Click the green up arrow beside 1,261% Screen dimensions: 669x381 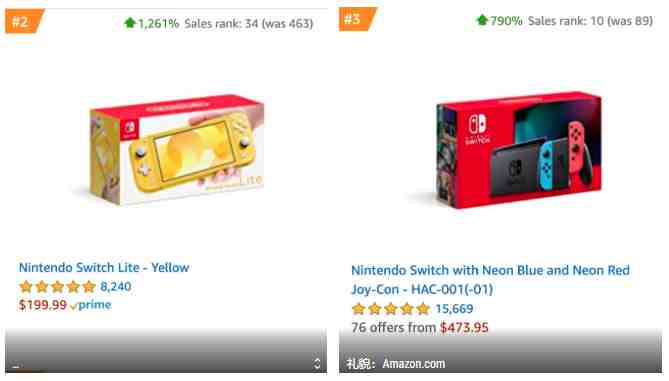(130, 23)
